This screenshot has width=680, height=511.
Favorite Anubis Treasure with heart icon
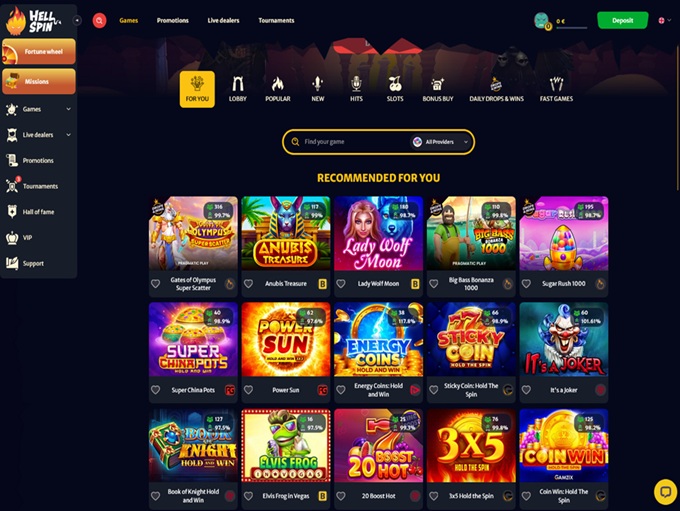pos(248,284)
